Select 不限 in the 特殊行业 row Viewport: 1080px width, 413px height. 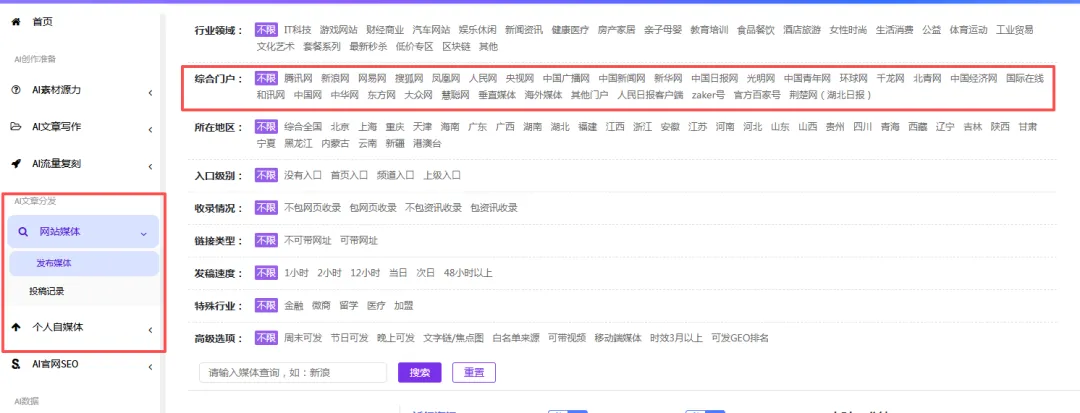point(266,305)
